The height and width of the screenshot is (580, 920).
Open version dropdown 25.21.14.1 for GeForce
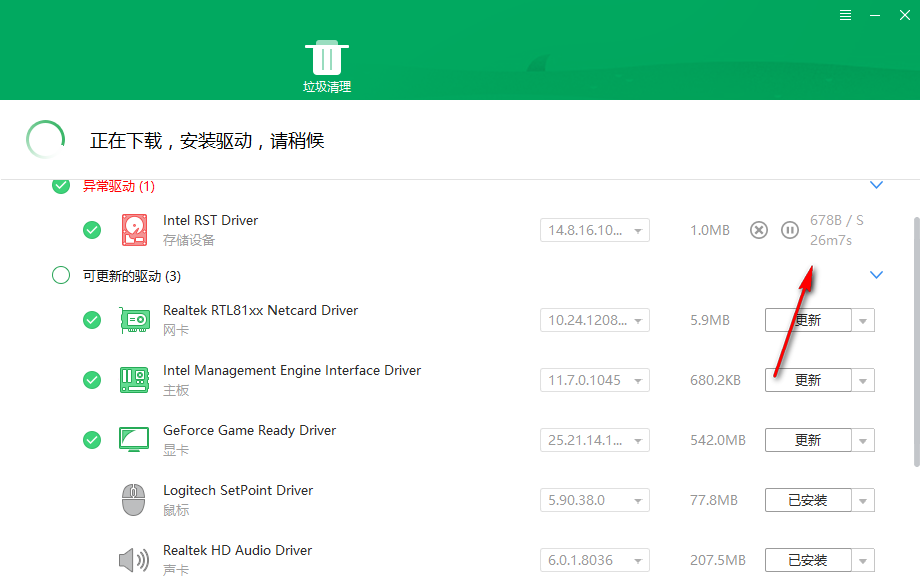click(594, 440)
